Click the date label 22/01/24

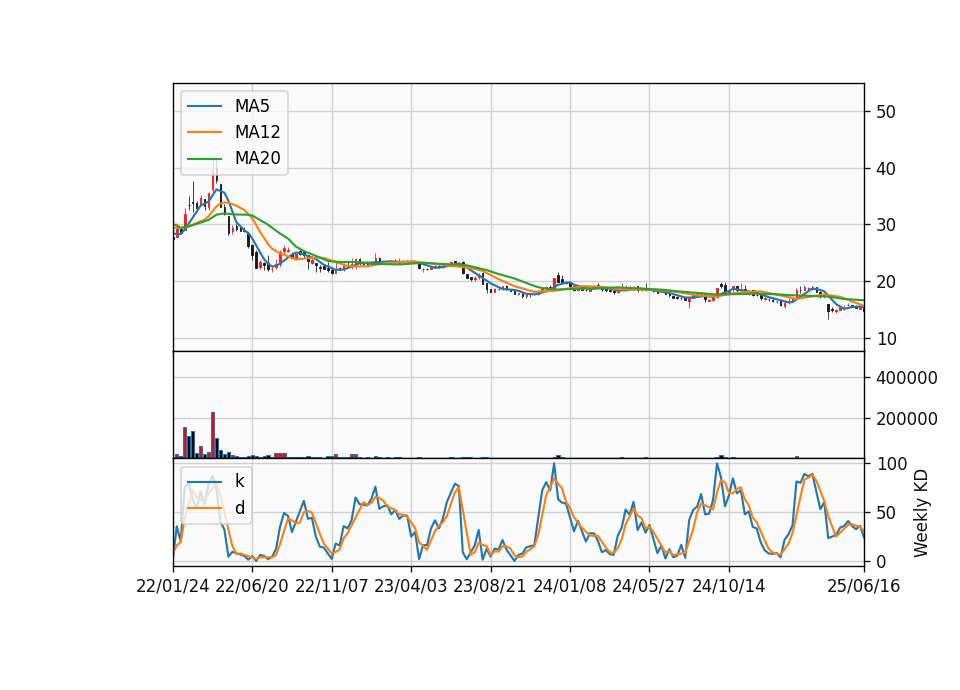(173, 586)
